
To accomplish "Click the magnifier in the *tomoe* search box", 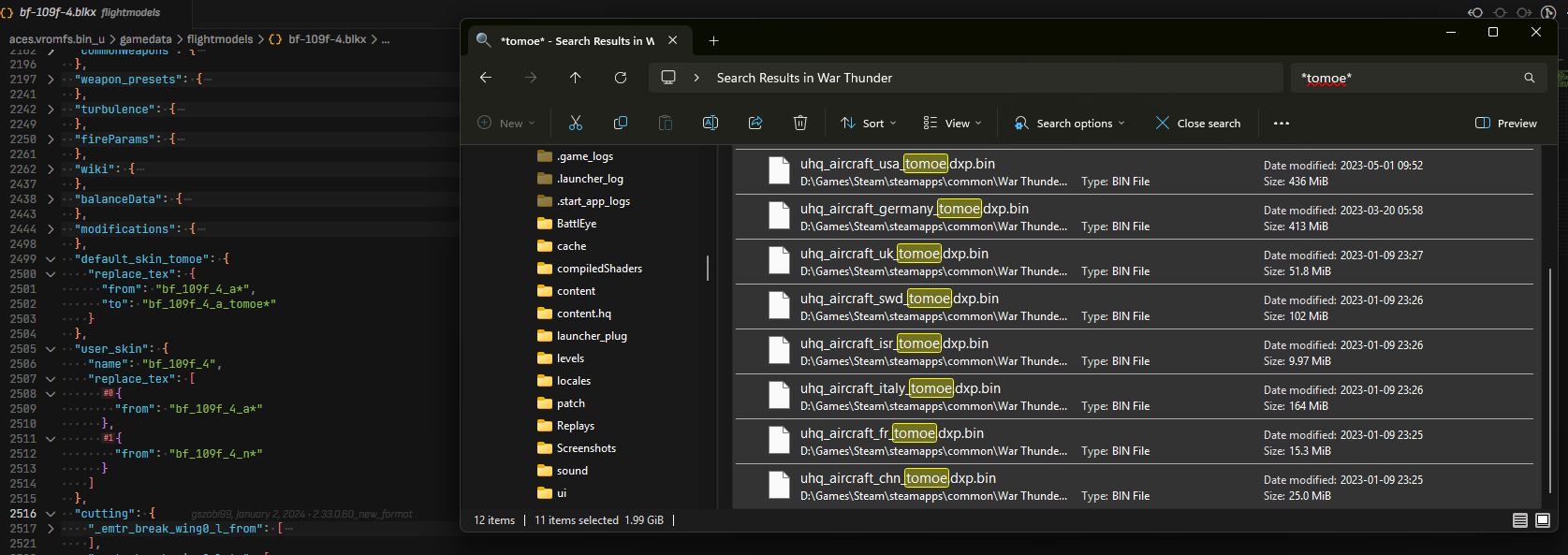I will click(1530, 78).
